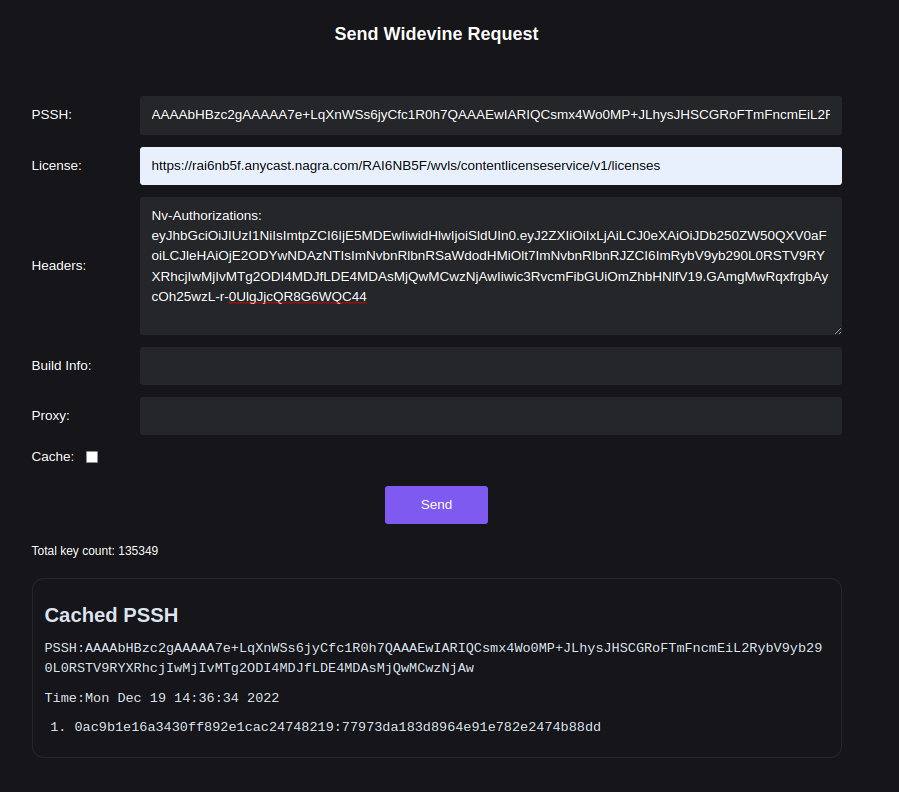Screen dimensions: 899x792
Task: Click the Headers textarea resize handle
Action: pyautogui.click(x=837, y=330)
